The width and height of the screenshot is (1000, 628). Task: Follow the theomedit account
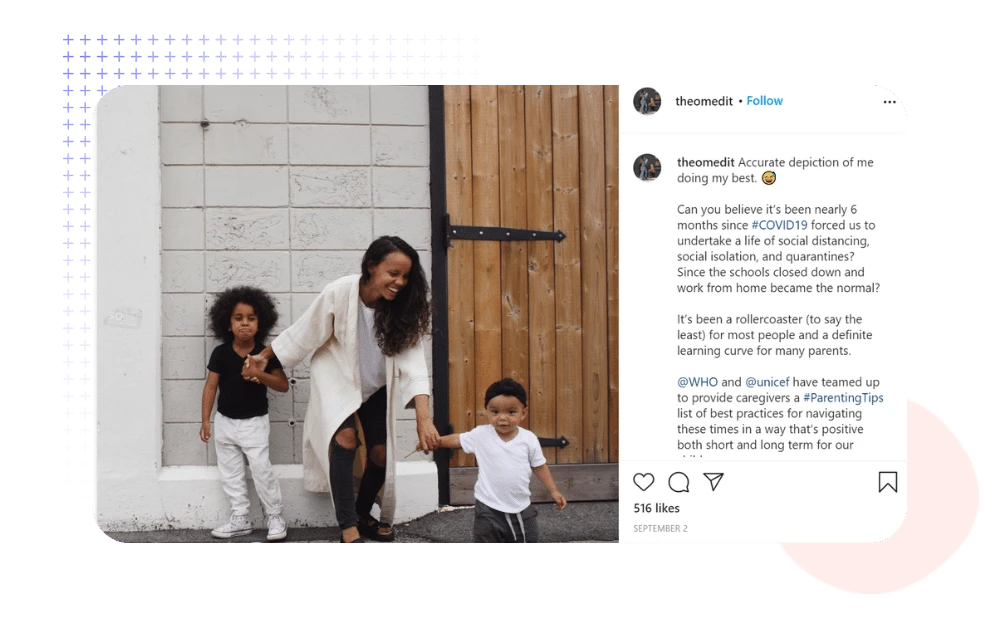[765, 101]
